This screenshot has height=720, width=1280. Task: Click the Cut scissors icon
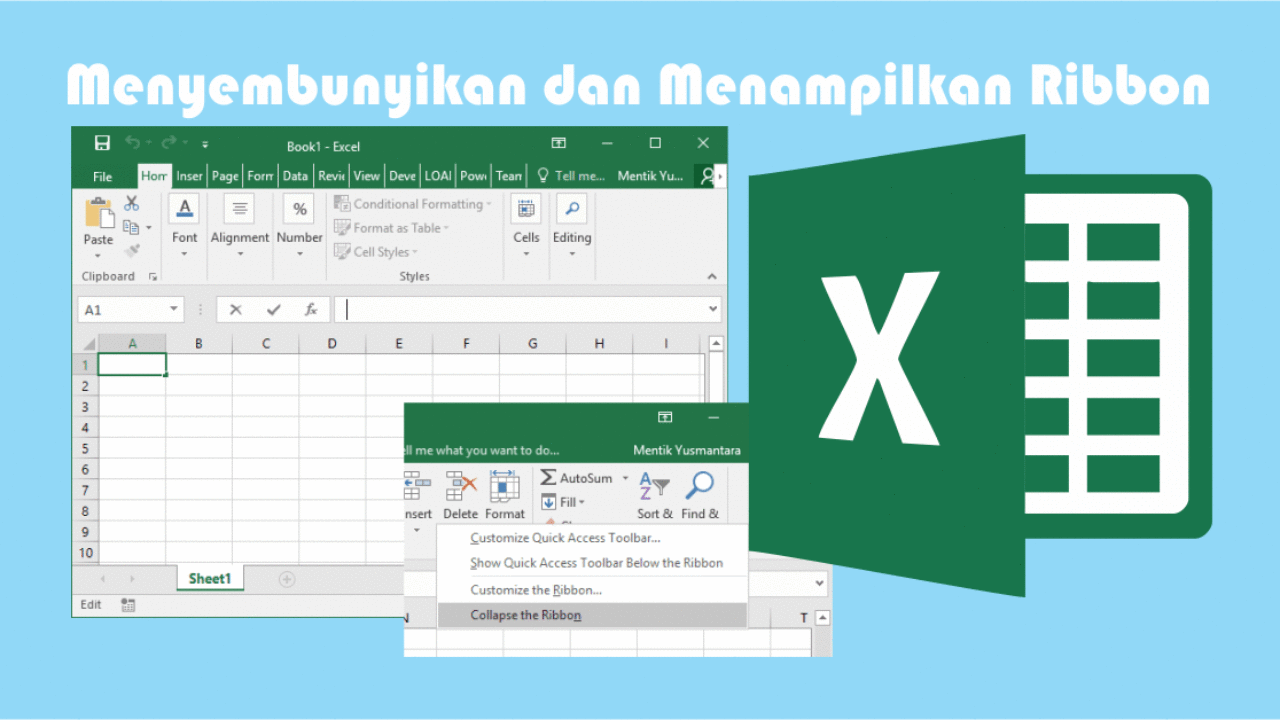[x=131, y=203]
